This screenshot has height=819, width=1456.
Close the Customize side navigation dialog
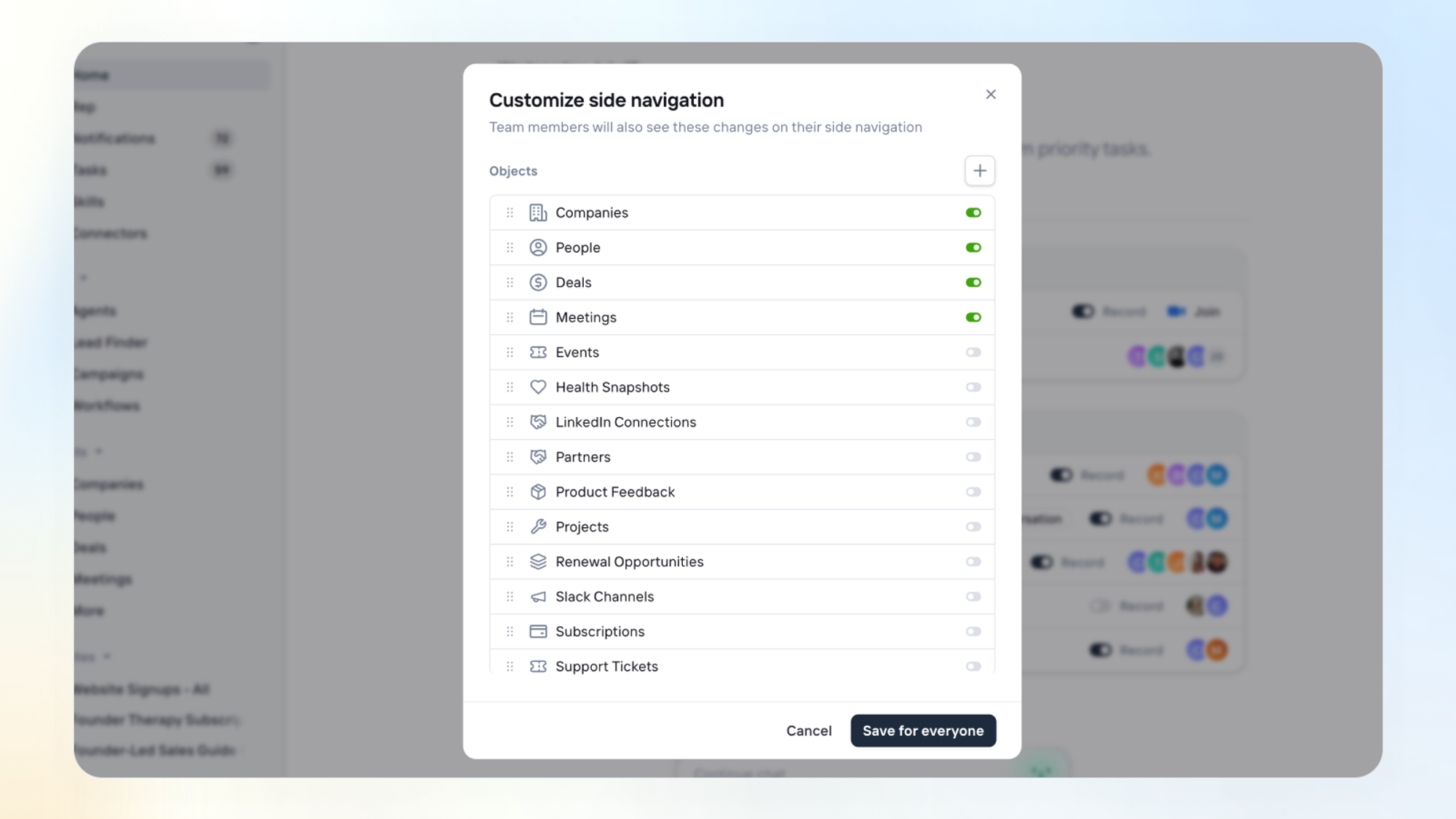click(991, 95)
